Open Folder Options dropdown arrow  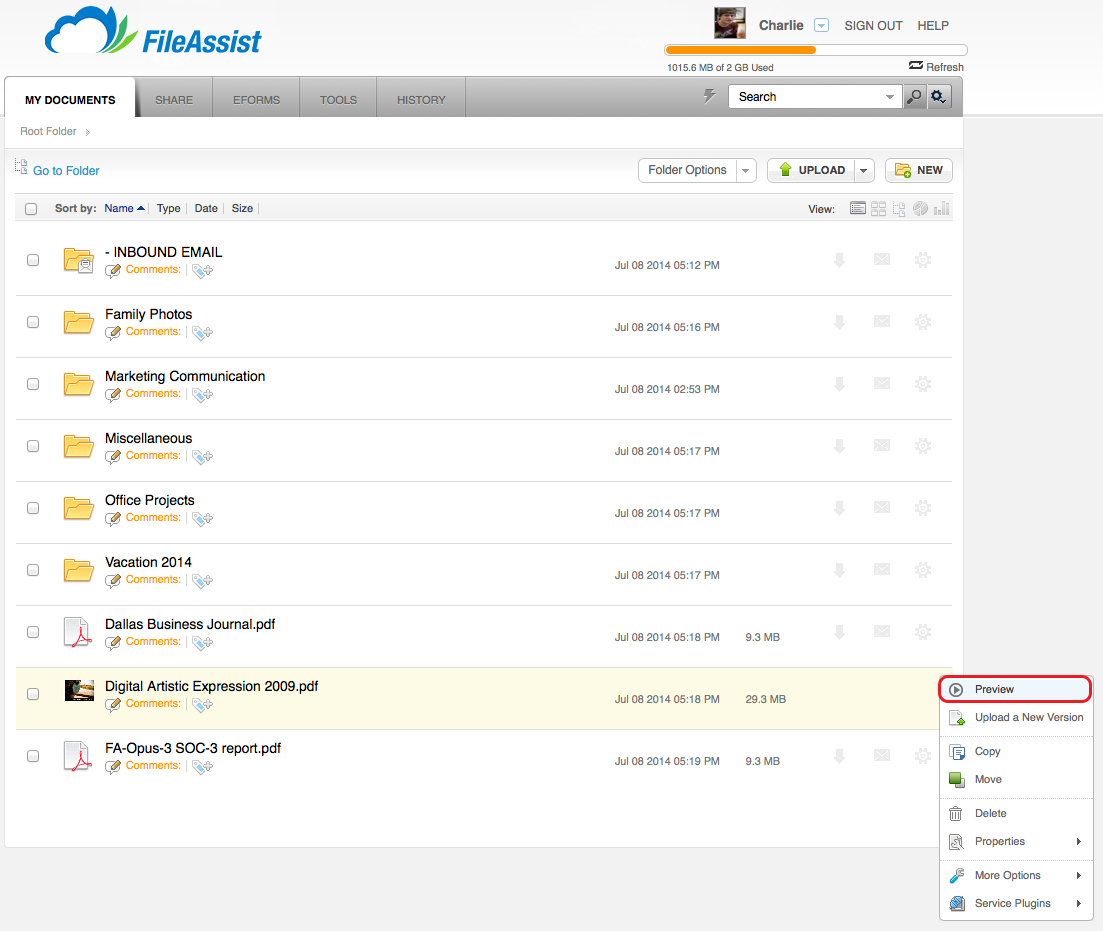tap(746, 170)
